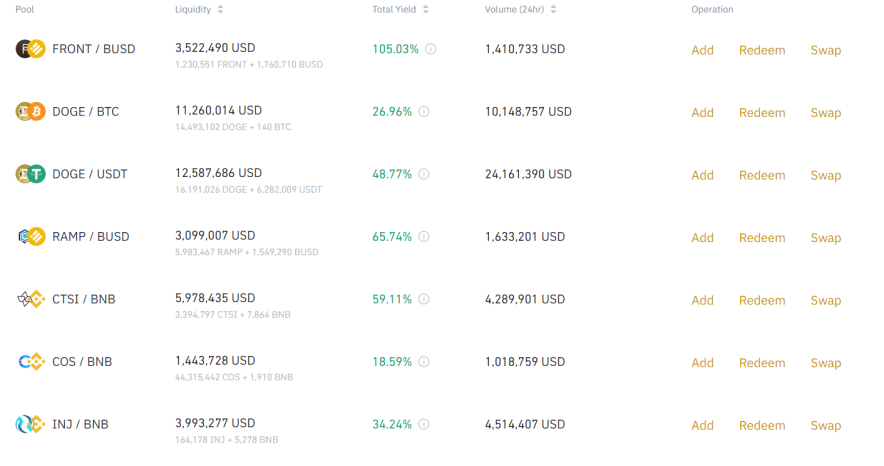The height and width of the screenshot is (466, 884).
Task: Click the info icon beside 48.77% yield
Action: (424, 174)
